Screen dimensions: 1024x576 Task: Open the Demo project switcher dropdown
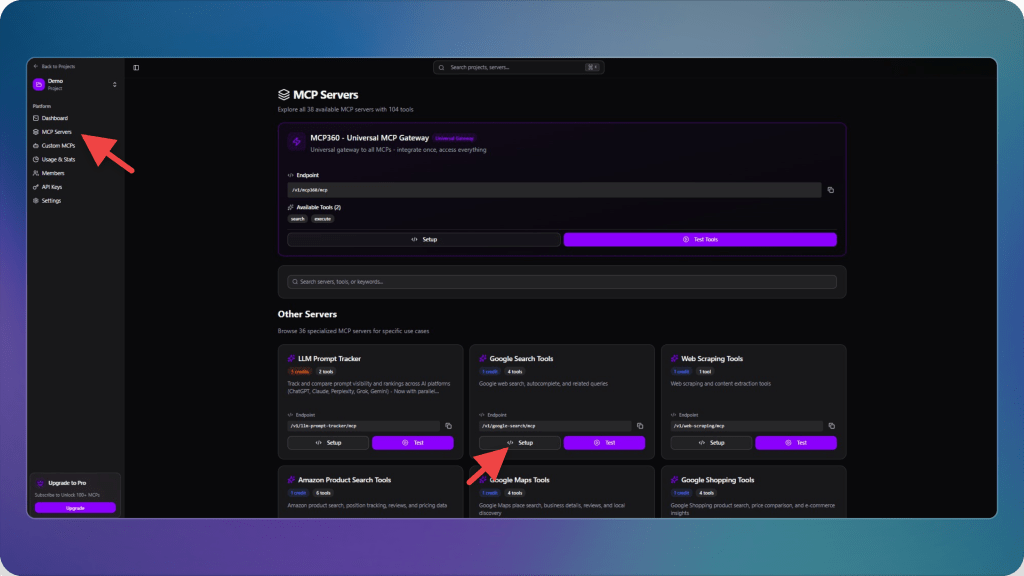click(x=114, y=84)
